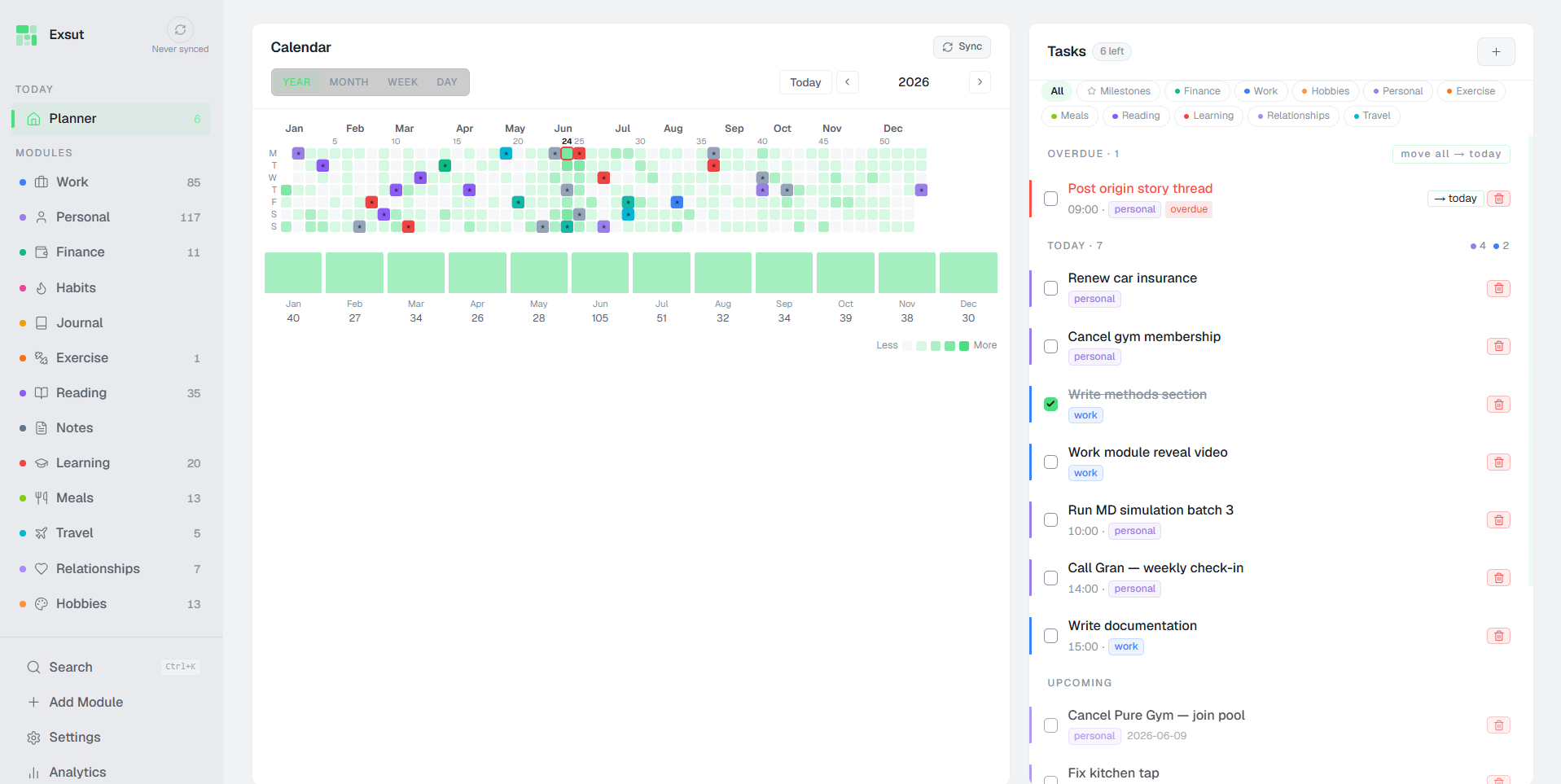Select the June monthly bar
Screen dimensions: 1561x784
pos(600,273)
